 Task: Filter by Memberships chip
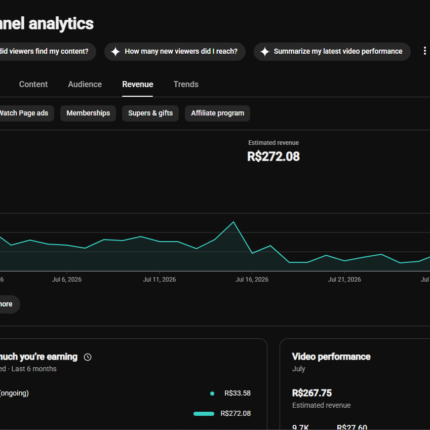coord(88,113)
